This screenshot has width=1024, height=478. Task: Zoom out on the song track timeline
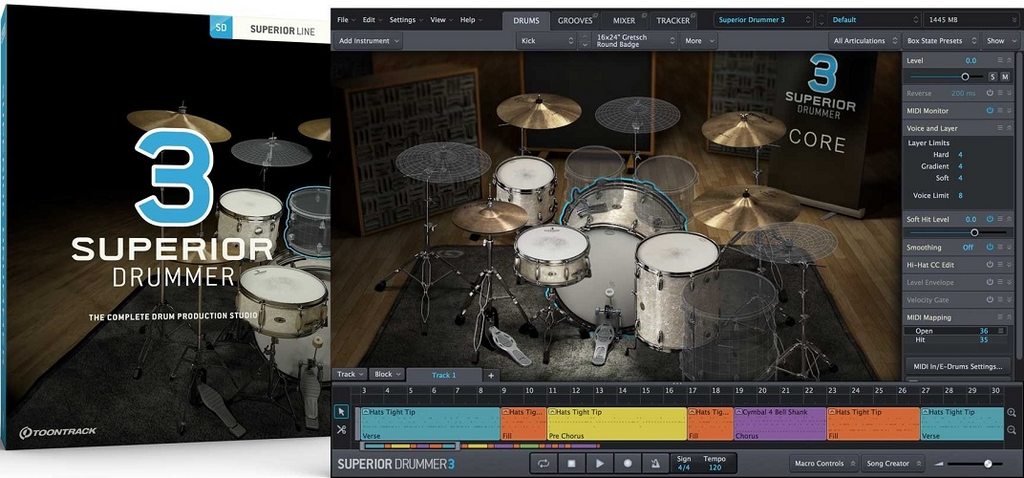click(1012, 430)
